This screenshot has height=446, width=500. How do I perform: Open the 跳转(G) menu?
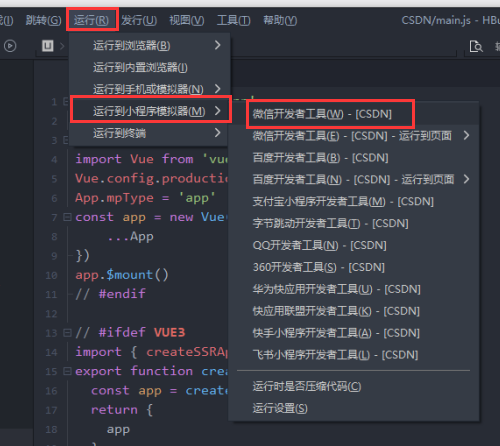tap(43, 20)
